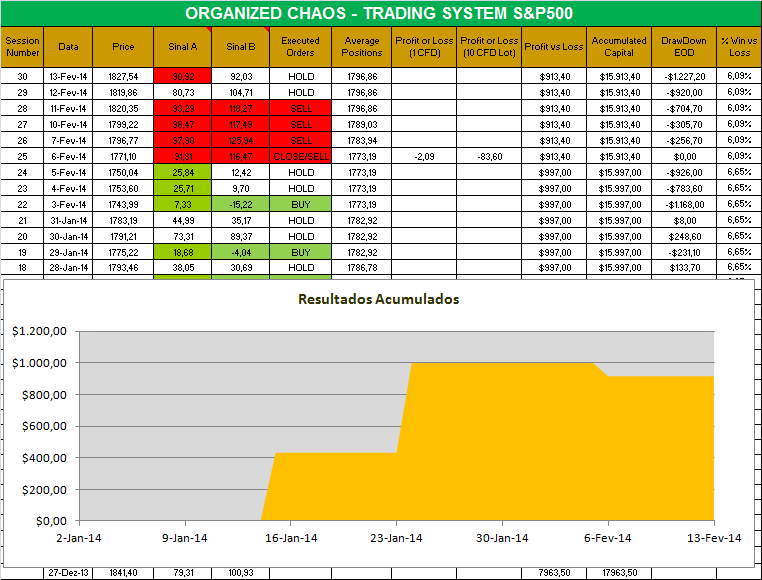Viewport: 762px width, 580px height.
Task: Select price cell 1799,22
Action: [123, 124]
